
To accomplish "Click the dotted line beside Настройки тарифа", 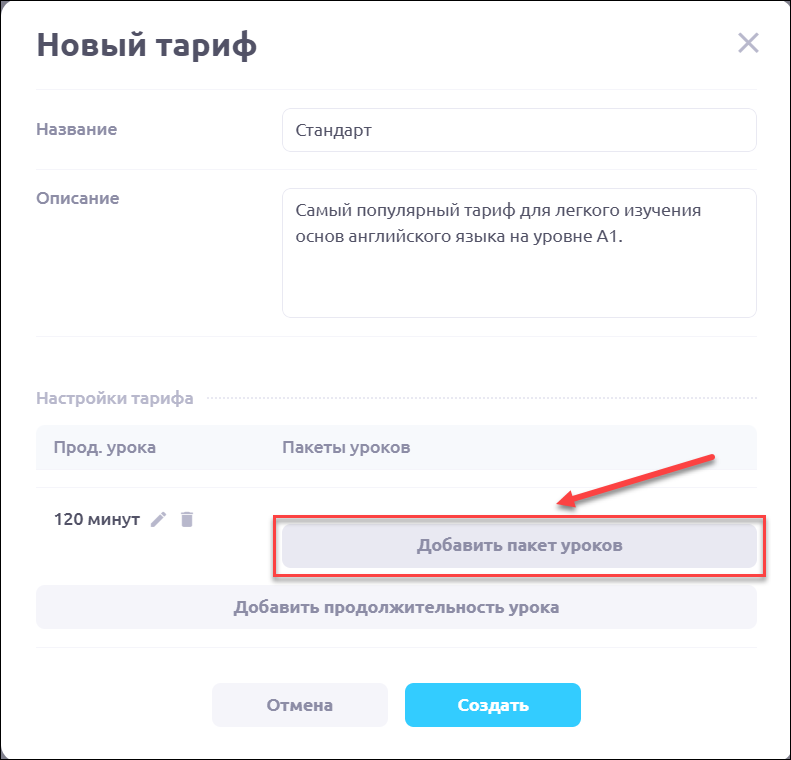I will [480, 398].
